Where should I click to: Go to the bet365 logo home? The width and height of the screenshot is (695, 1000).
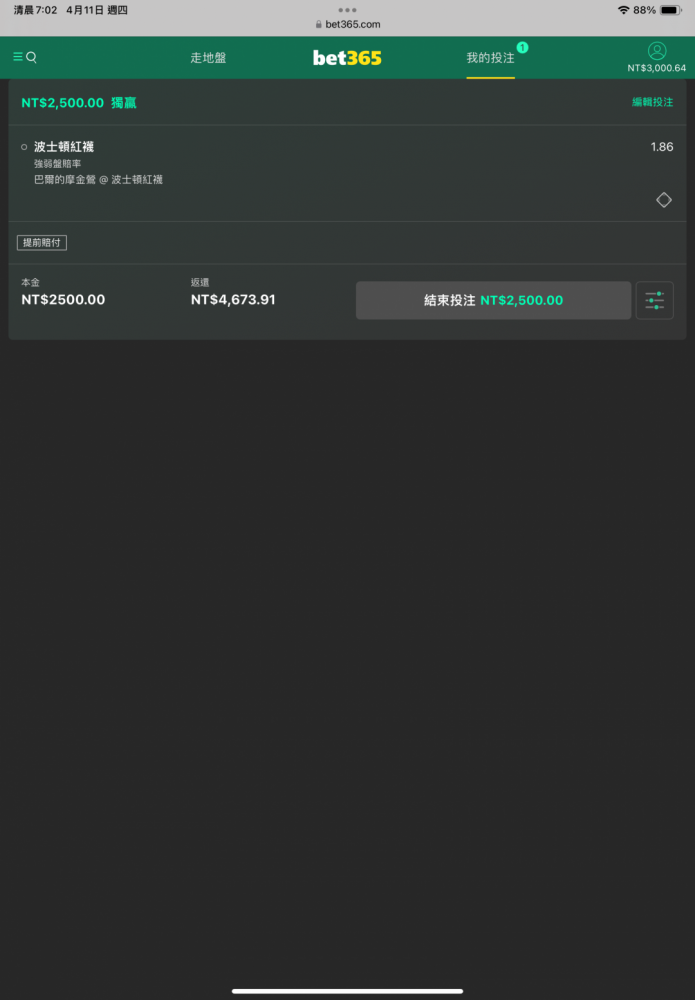[x=347, y=58]
